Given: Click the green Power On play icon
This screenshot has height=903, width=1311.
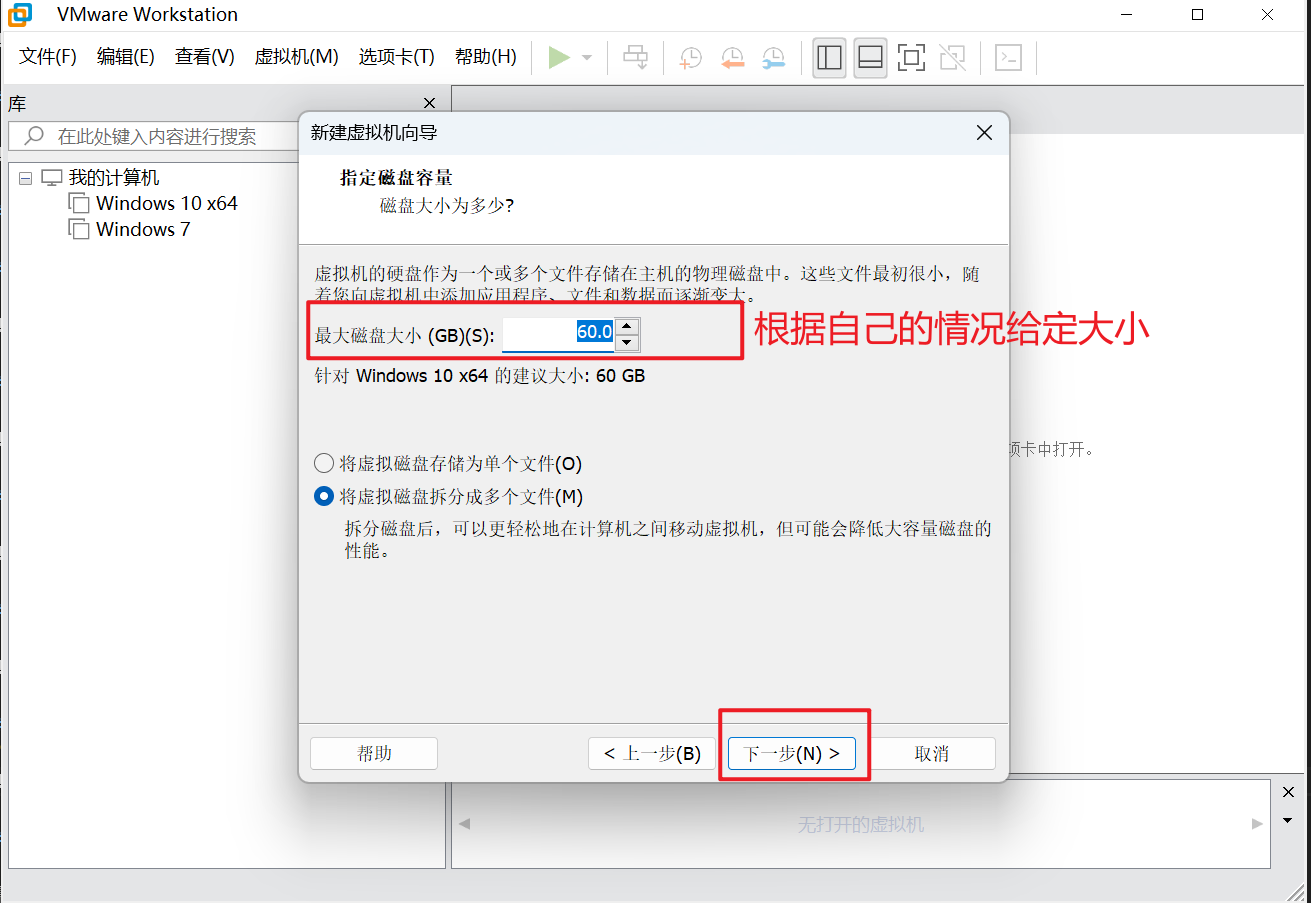Looking at the screenshot, I should (x=559, y=58).
